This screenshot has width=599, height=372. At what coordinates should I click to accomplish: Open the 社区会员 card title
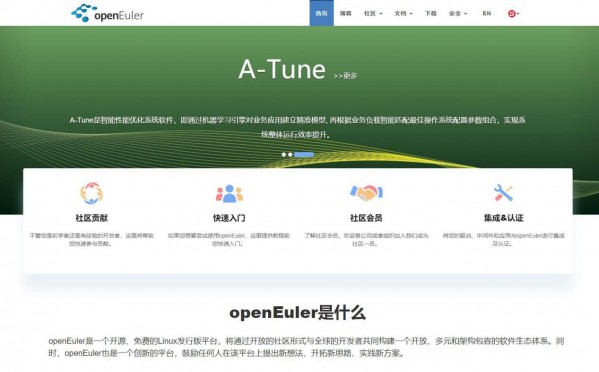366,218
